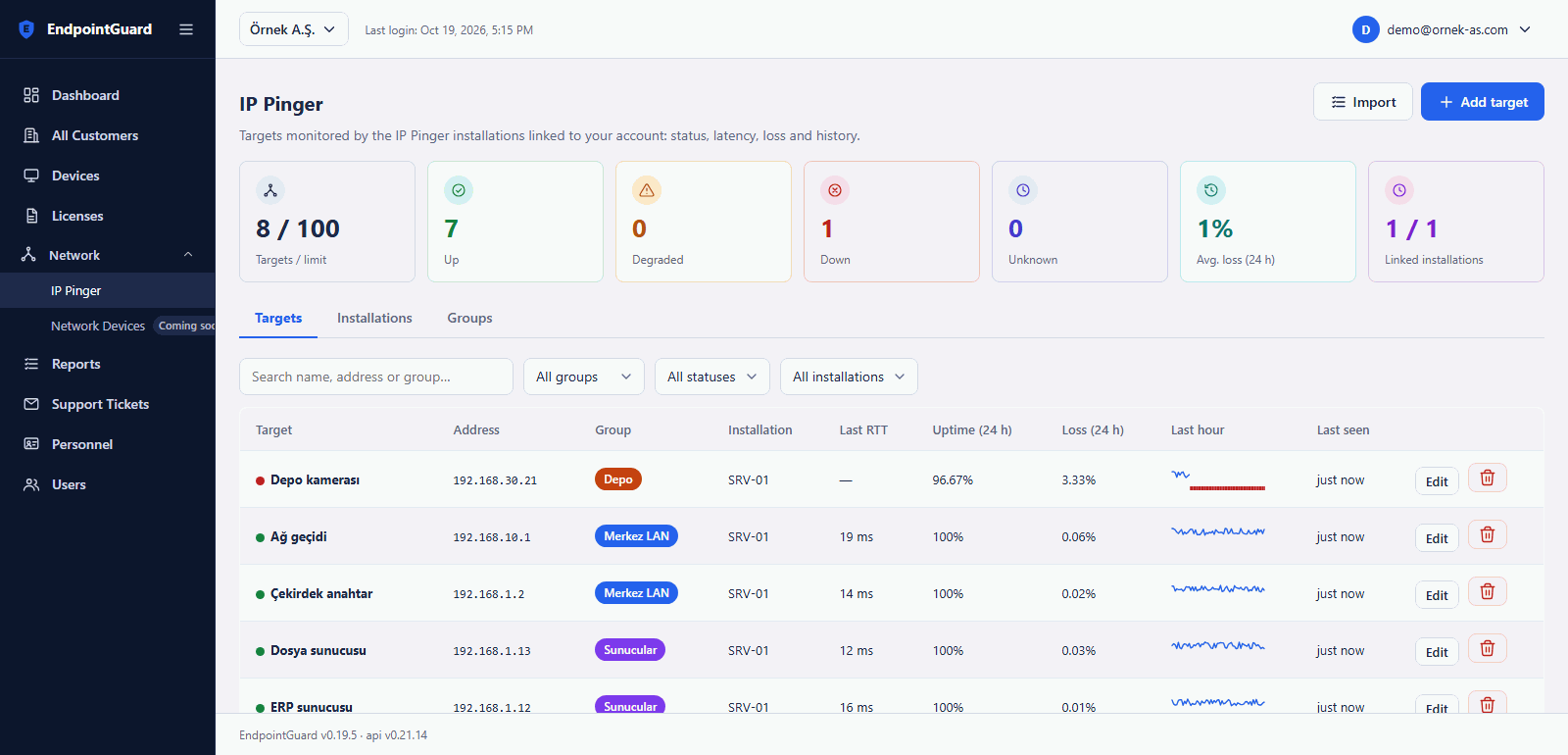The height and width of the screenshot is (755, 1568).
Task: Collapse the Network sidebar section
Action: 108,255
